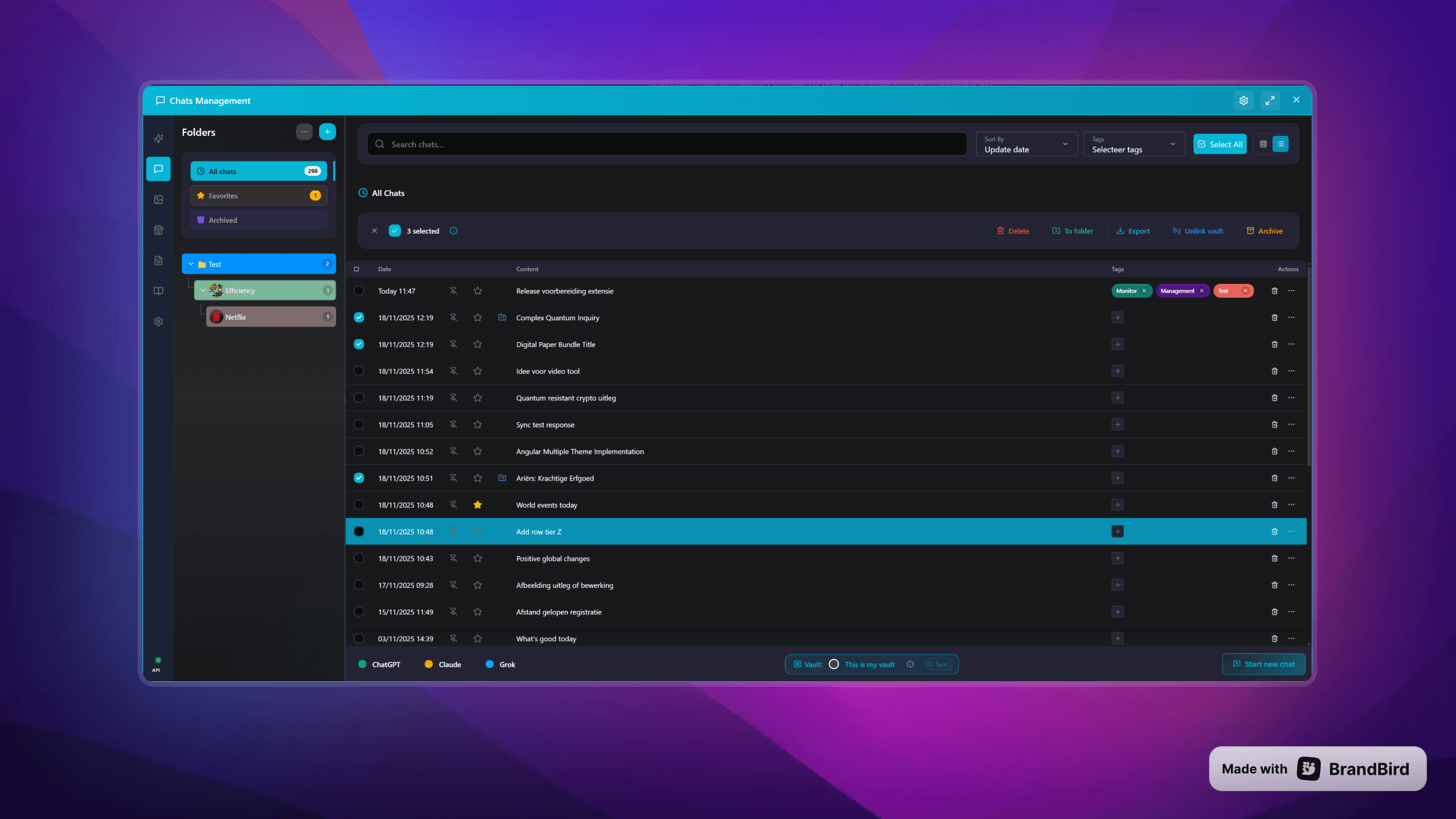Select the sparkles AI icon in sidebar

158,138
